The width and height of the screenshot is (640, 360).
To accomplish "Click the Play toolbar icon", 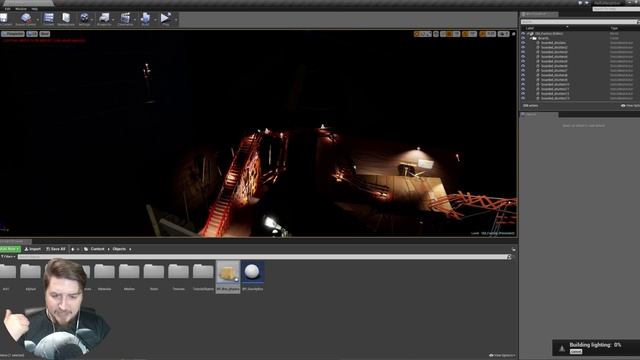I will [x=165, y=19].
